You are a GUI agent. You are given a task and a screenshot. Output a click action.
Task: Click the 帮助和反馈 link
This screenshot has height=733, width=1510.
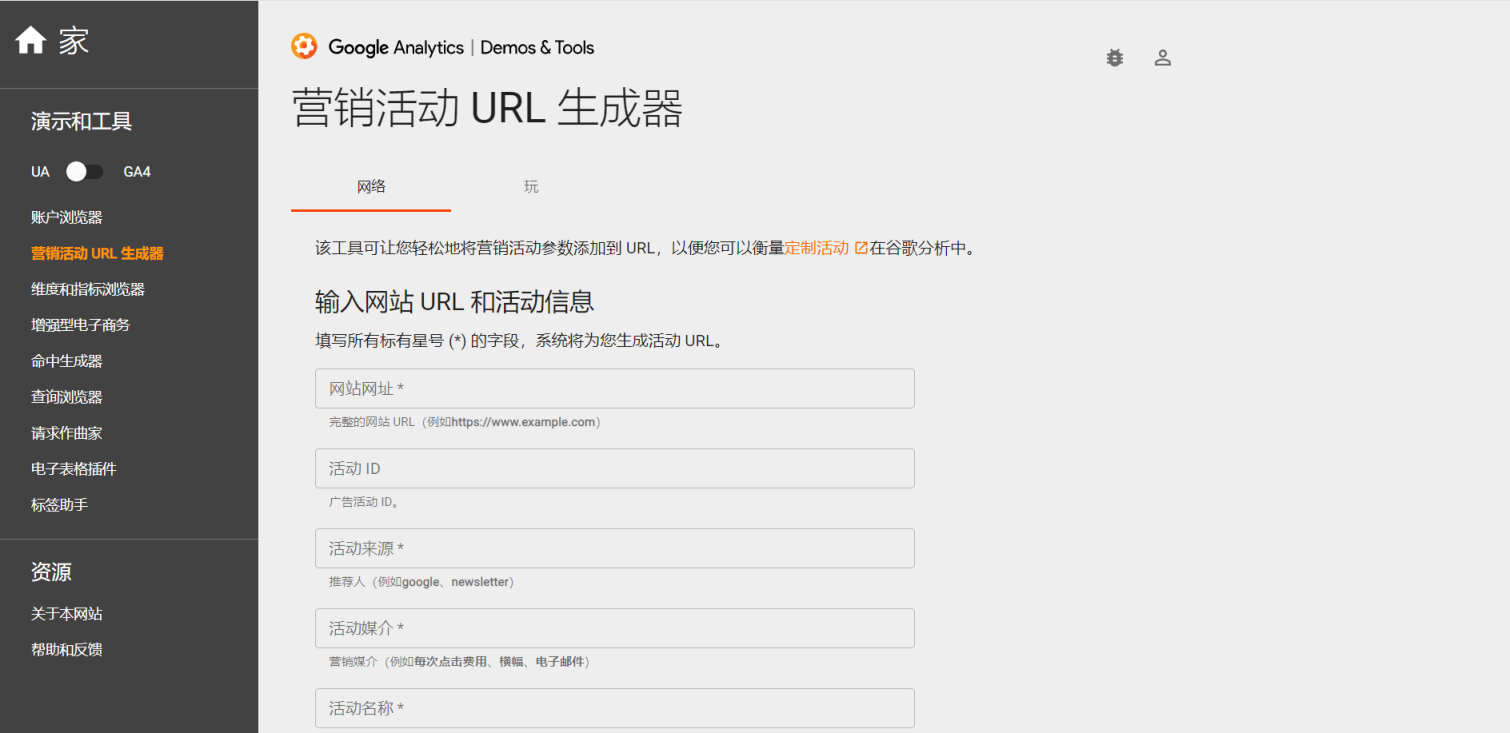64,649
